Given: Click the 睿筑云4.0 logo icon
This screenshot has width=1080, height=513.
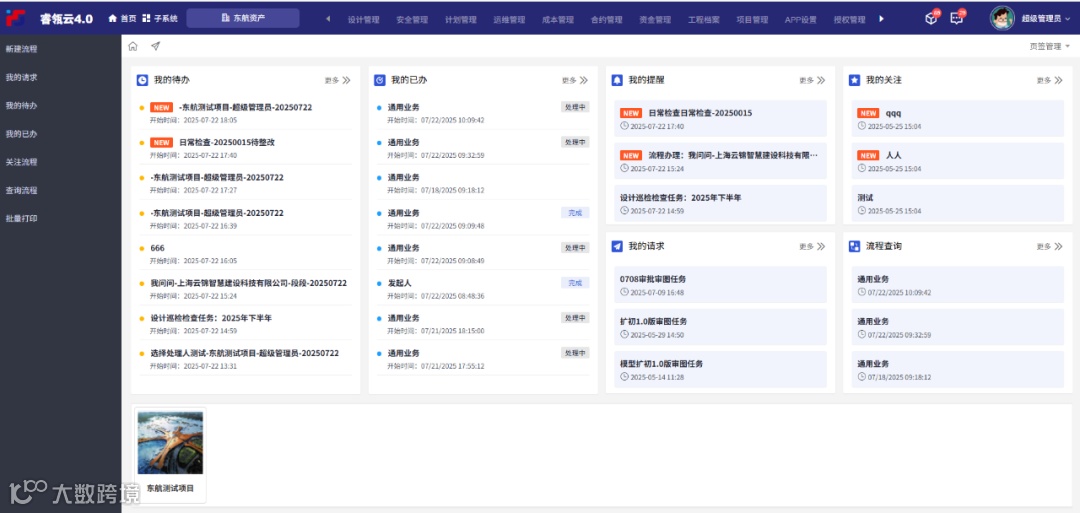Looking at the screenshot, I should click(16, 18).
